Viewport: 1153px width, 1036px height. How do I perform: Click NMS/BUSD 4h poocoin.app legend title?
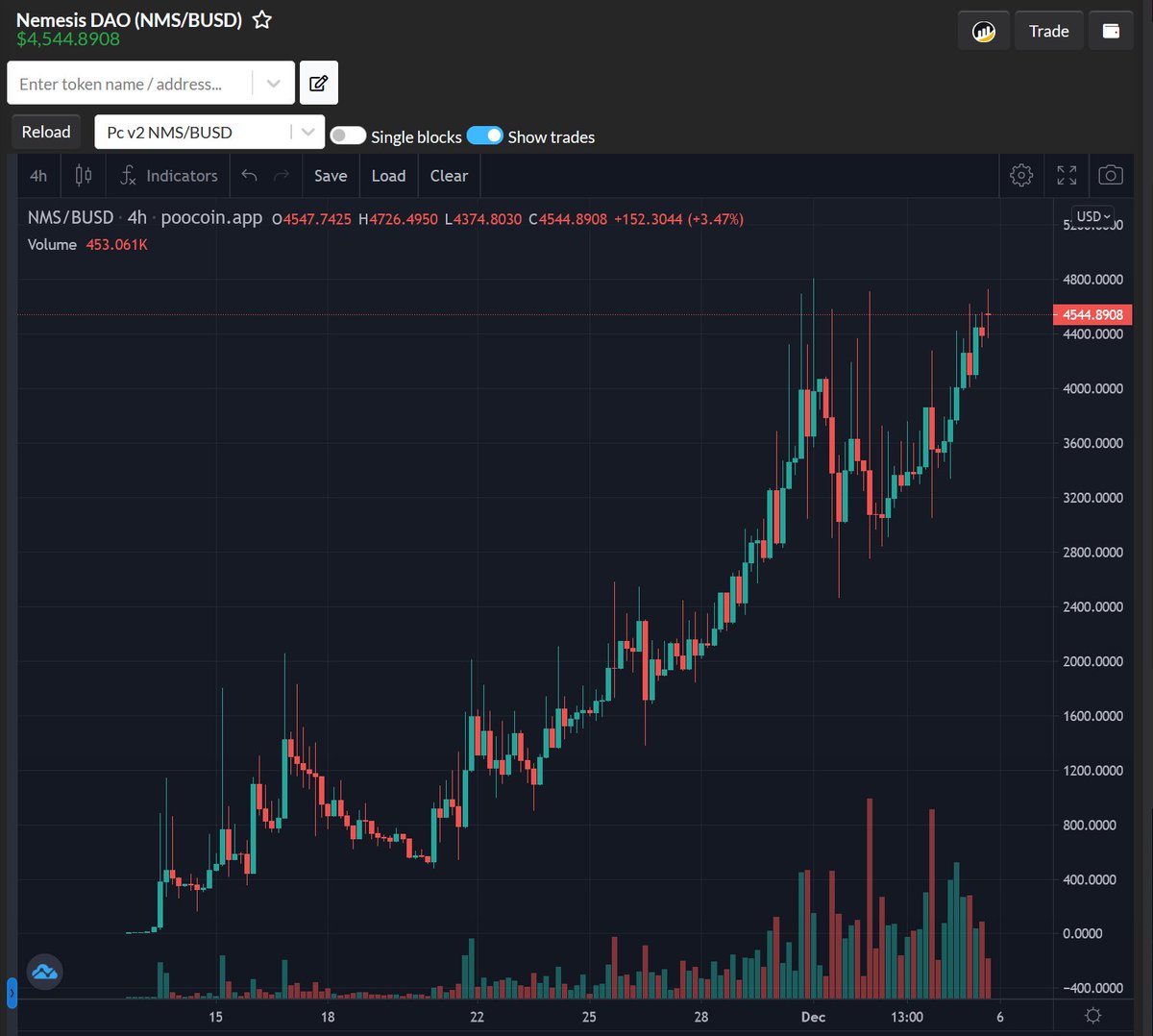pos(145,217)
